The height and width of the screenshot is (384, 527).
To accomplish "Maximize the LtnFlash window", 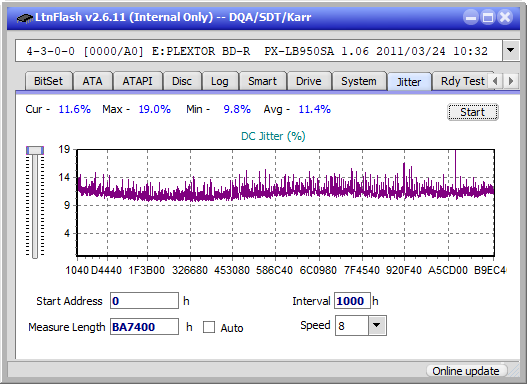I will [x=488, y=17].
